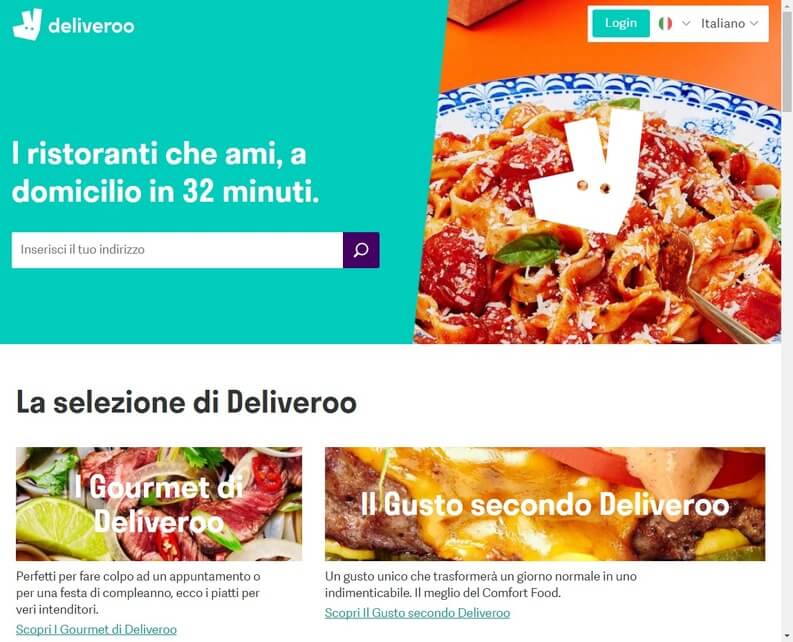Click the 'I ristoranti che ami' headline text
Image resolution: width=793 pixels, height=642 pixels.
(x=165, y=173)
